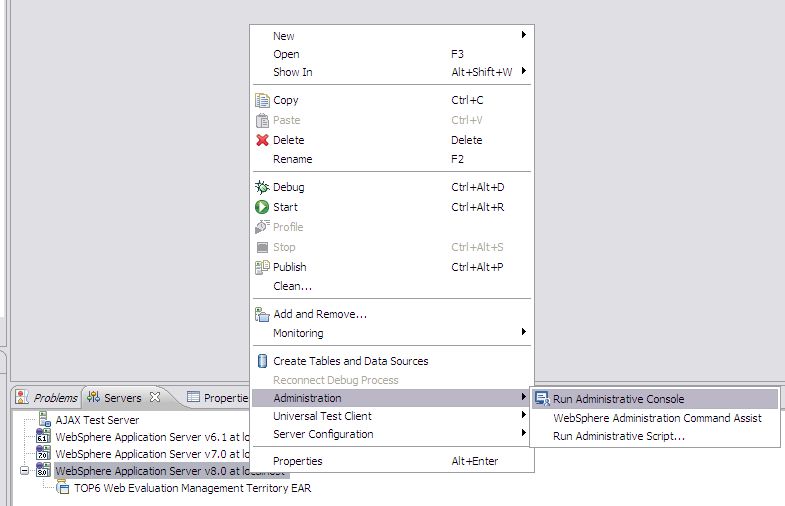
Task: Collapse the WebSphere v8.0 server node
Action: click(25, 470)
